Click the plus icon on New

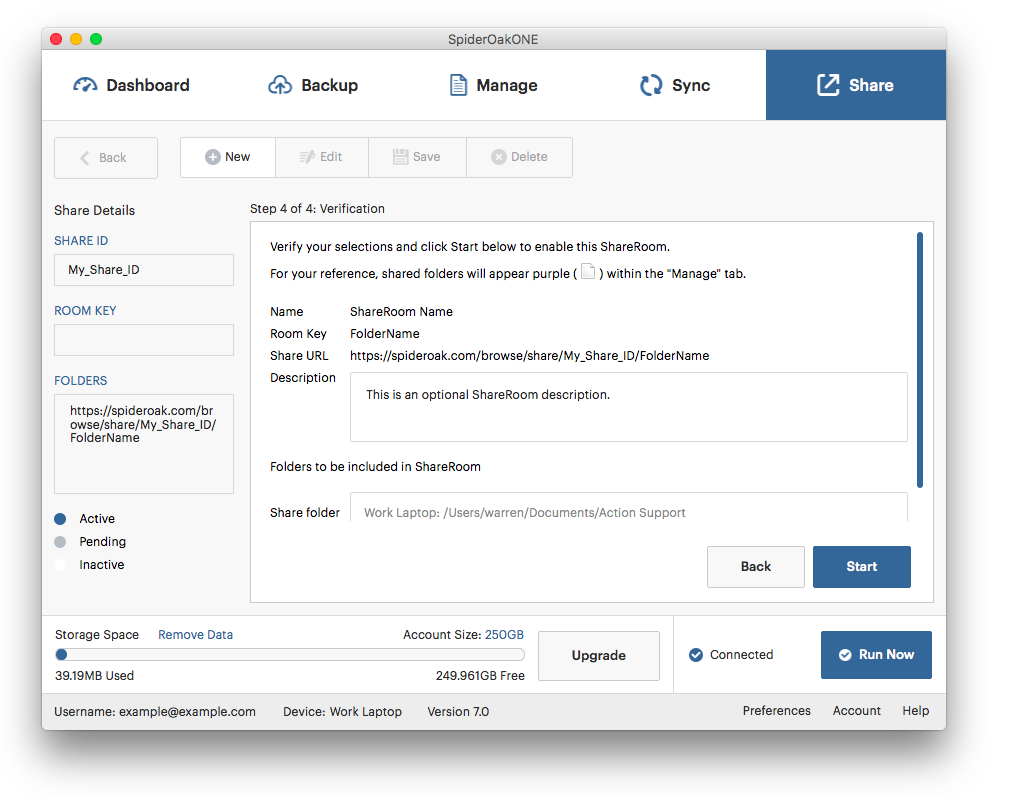coord(213,157)
